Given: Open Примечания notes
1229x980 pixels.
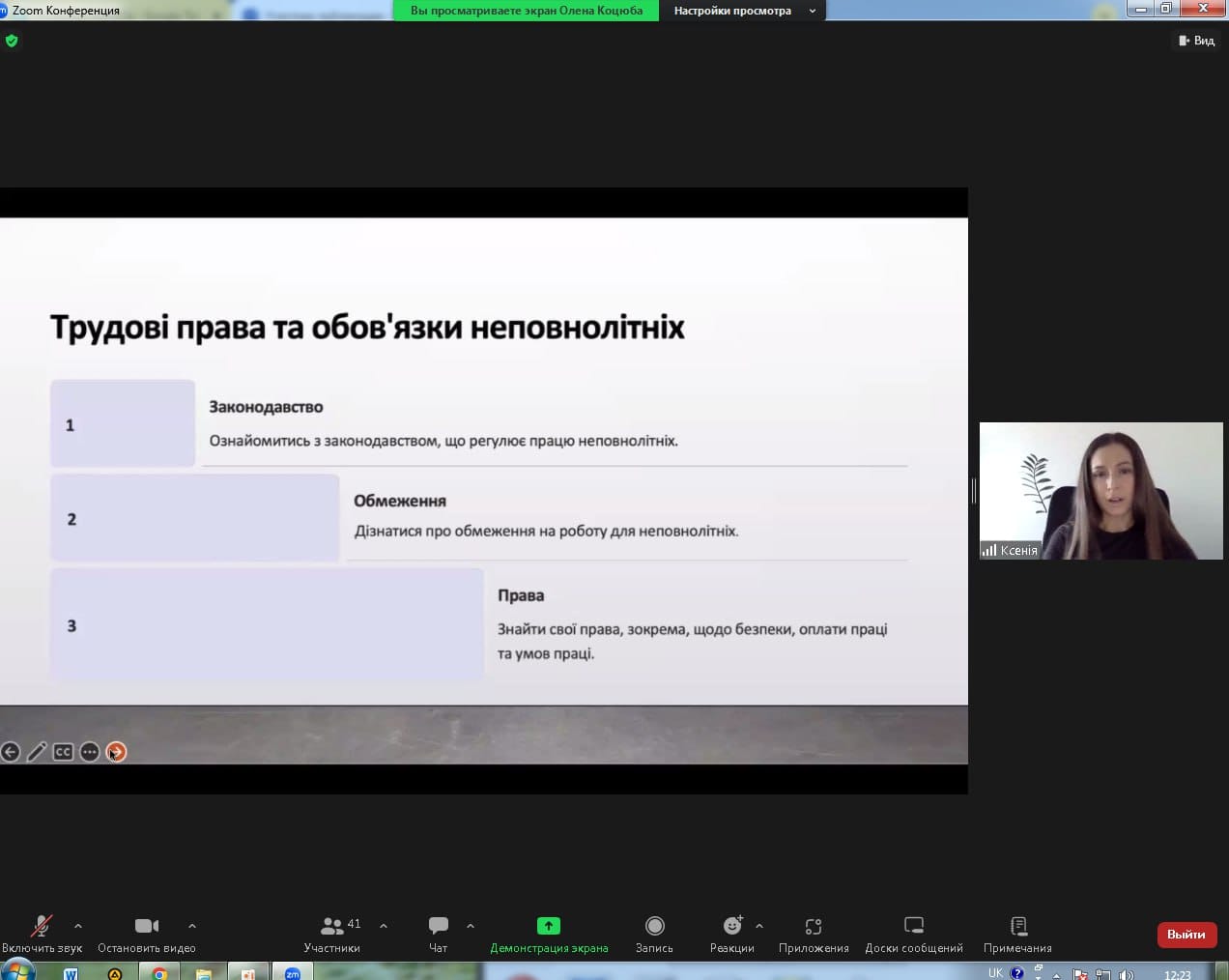Looking at the screenshot, I should point(1017,933).
